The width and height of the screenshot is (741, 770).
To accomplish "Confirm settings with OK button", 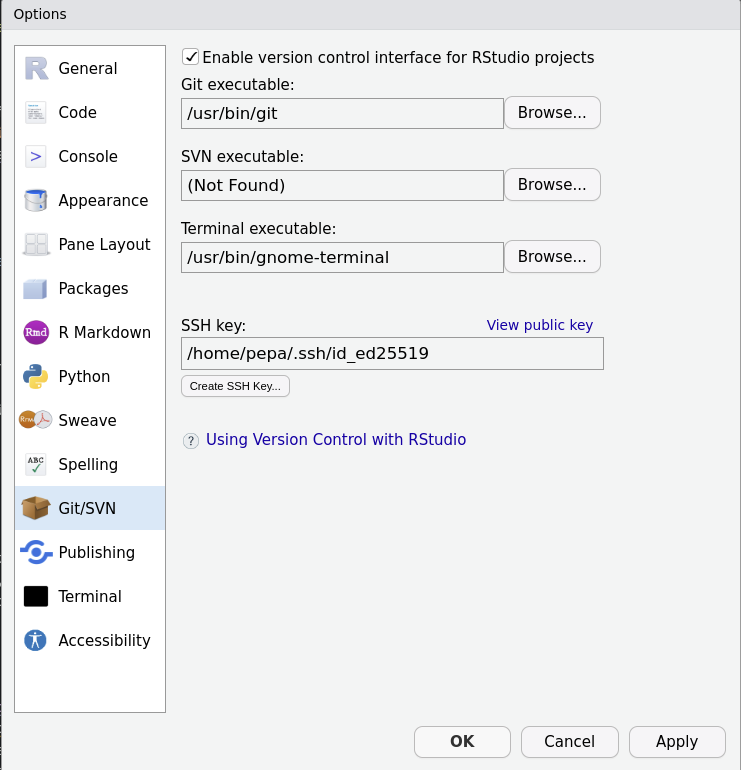I will point(462,742).
